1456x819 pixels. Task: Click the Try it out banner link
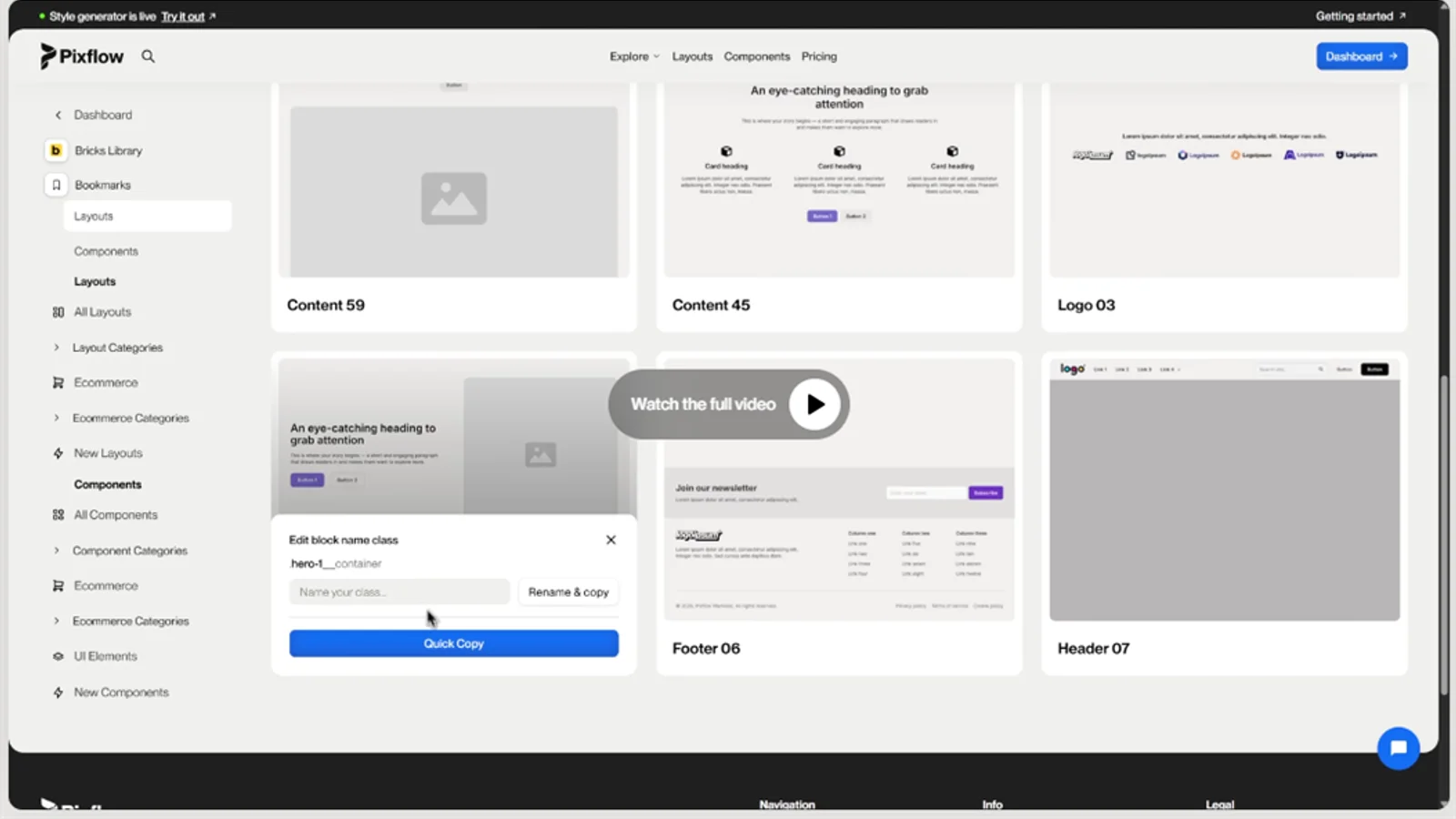[183, 16]
